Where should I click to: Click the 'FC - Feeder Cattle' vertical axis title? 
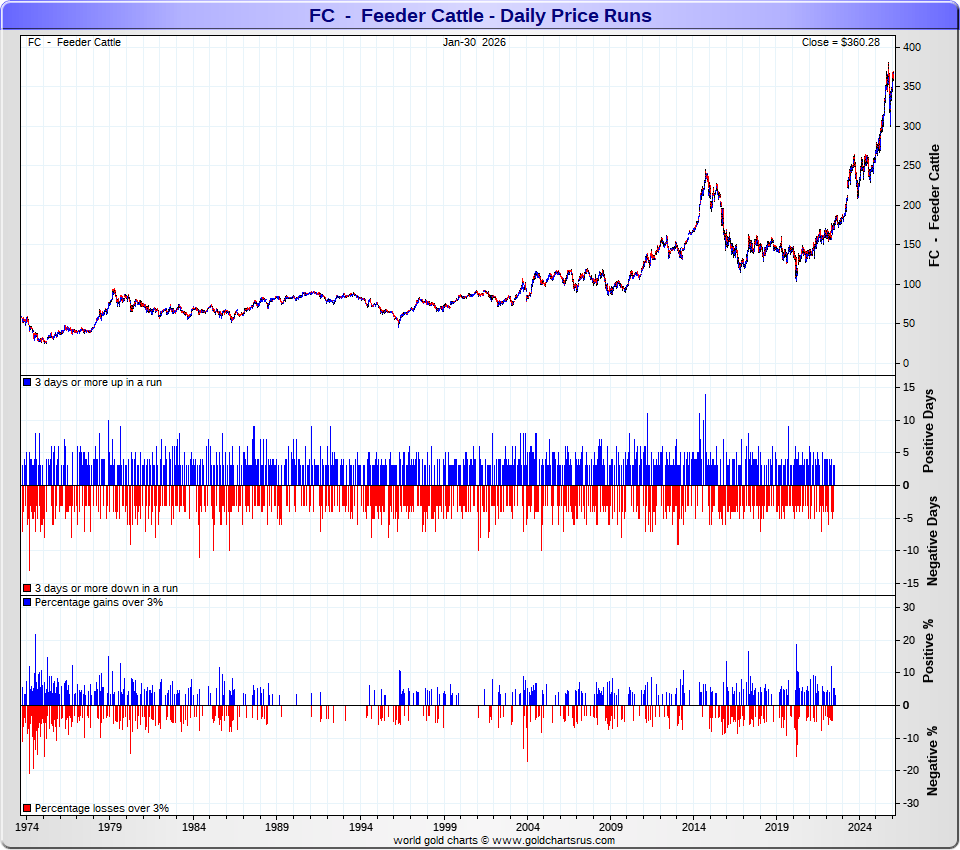click(934, 205)
